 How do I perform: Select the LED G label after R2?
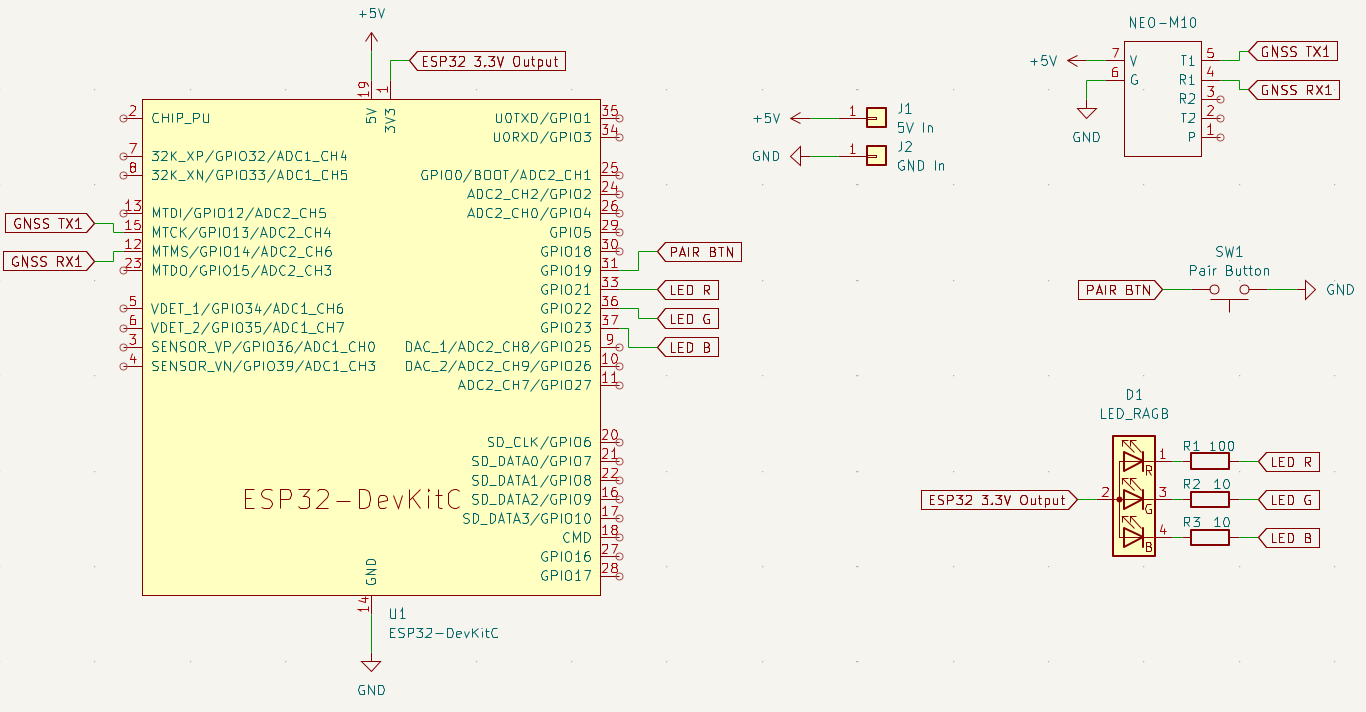point(1289,499)
